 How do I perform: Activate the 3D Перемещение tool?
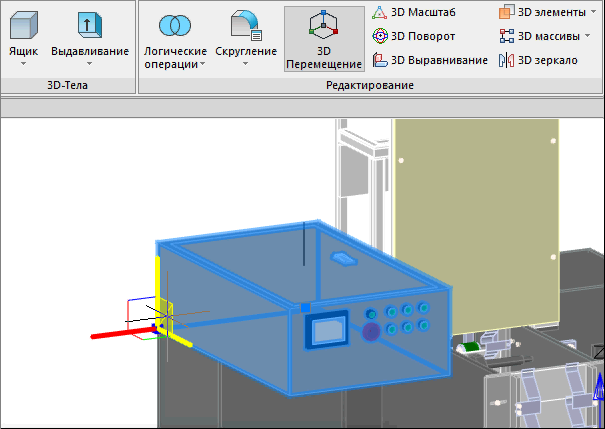[x=324, y=39]
